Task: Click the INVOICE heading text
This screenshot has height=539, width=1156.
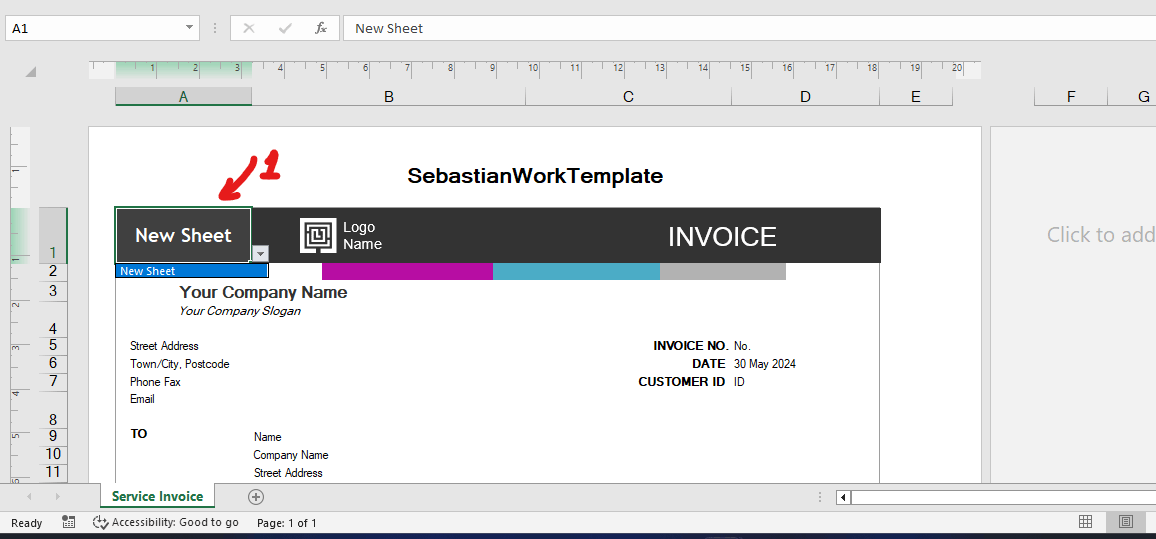Action: click(x=722, y=237)
